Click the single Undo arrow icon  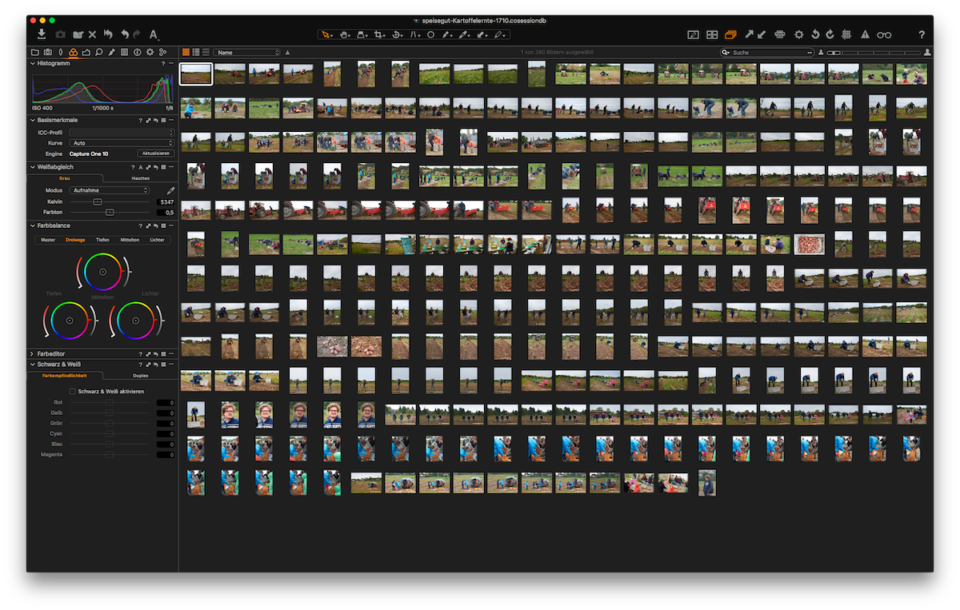pyautogui.click(x=125, y=35)
